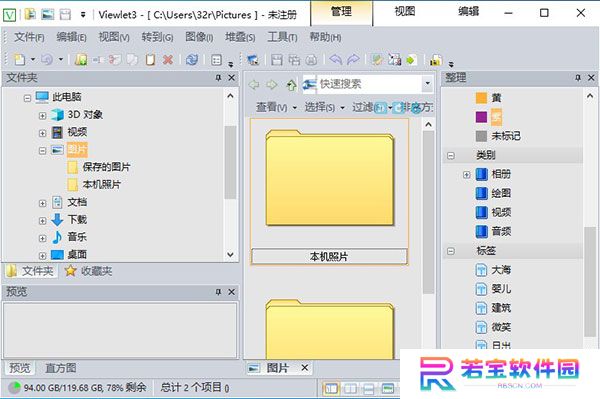Close the 图片 tab at the bottom
This screenshot has height=399, width=600.
tap(305, 368)
